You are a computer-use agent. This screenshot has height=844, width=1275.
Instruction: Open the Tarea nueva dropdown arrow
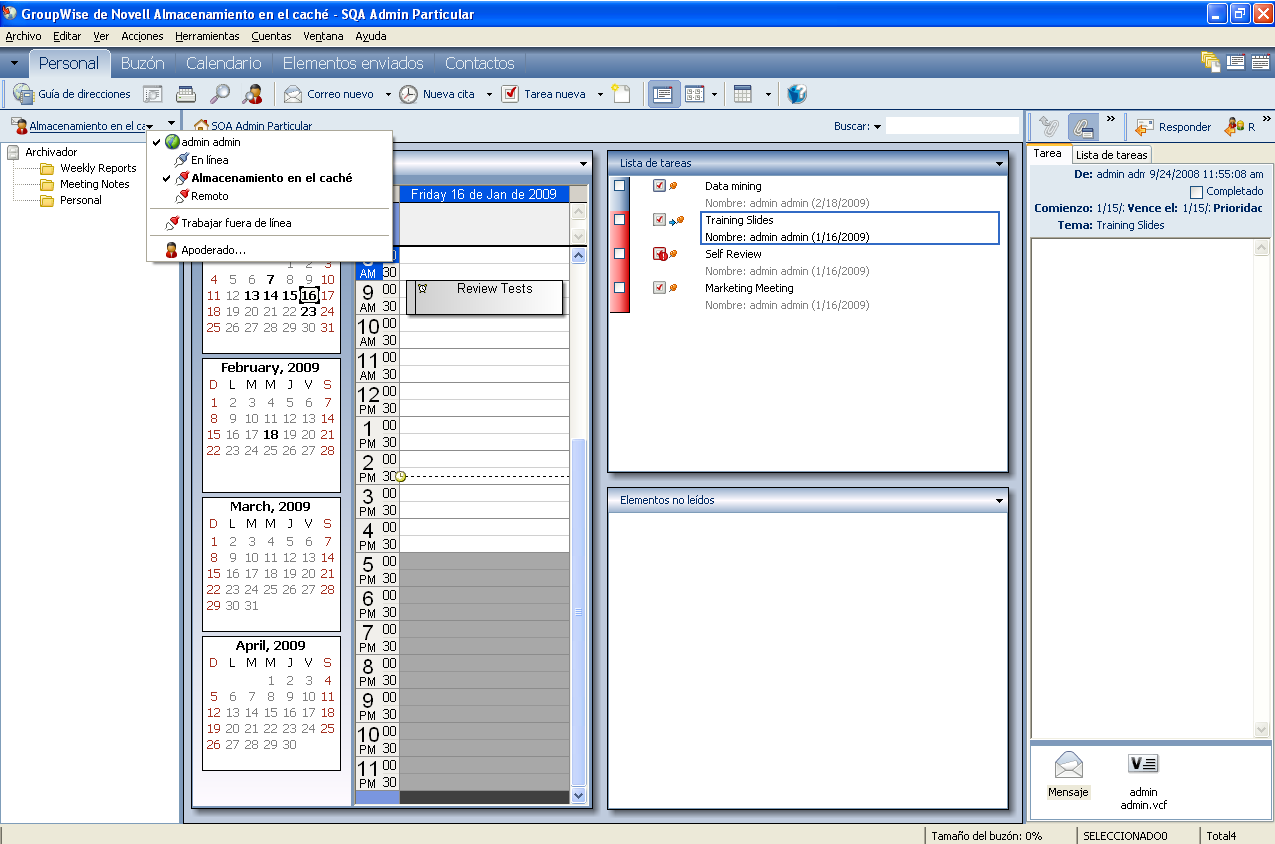click(600, 95)
